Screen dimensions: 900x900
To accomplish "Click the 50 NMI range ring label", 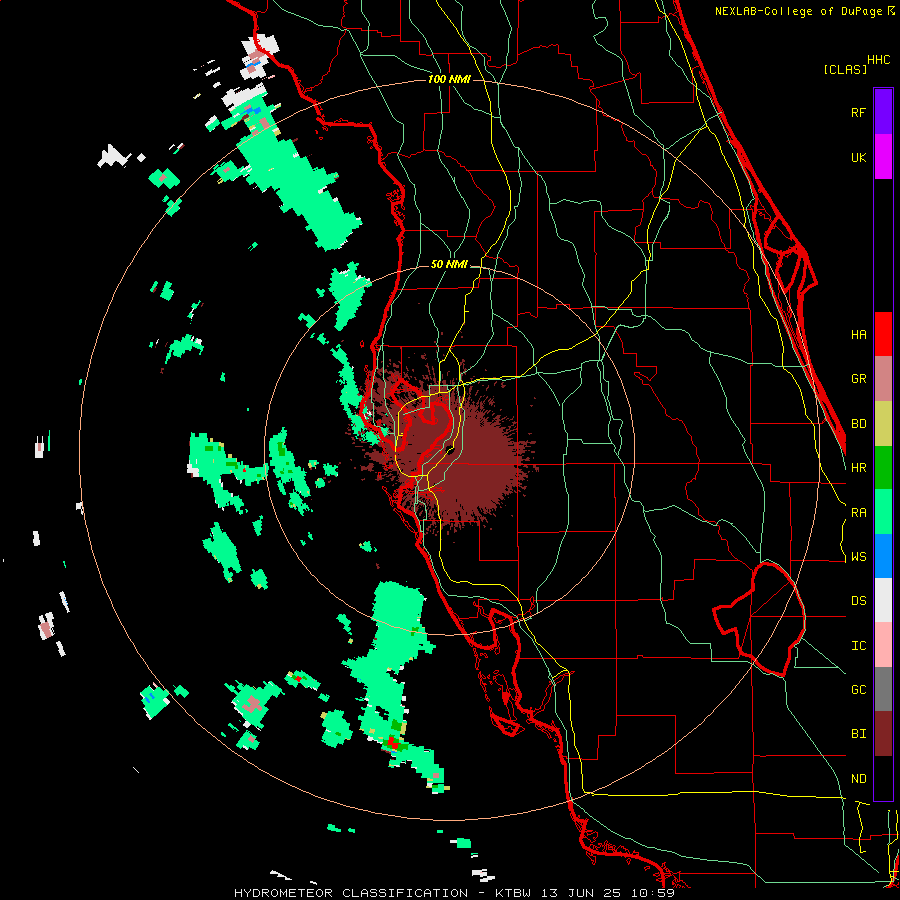I will 449,265.
